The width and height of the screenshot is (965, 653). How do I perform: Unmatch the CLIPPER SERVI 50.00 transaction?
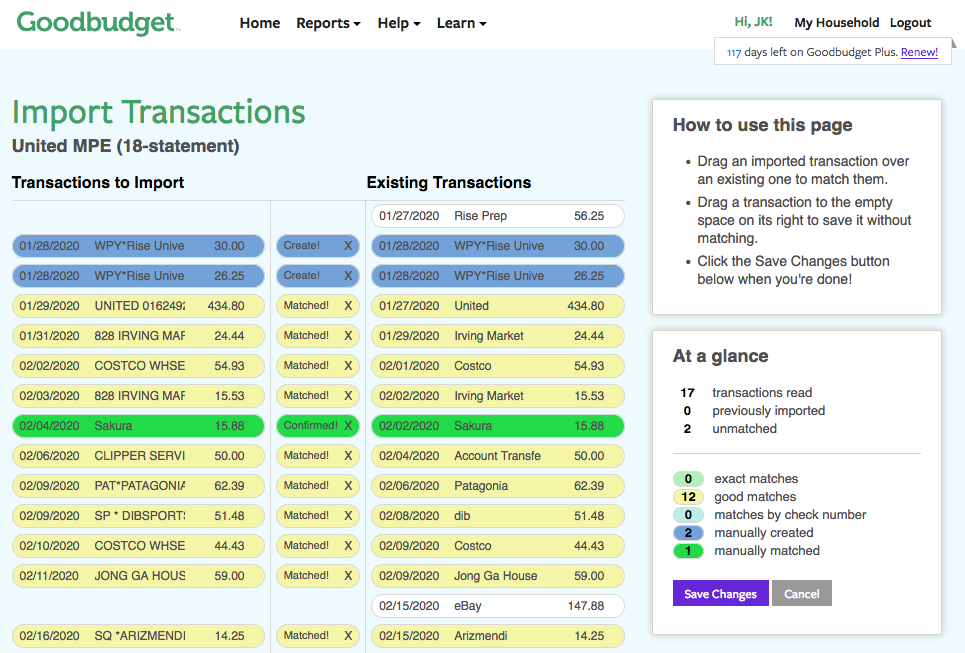pos(348,455)
